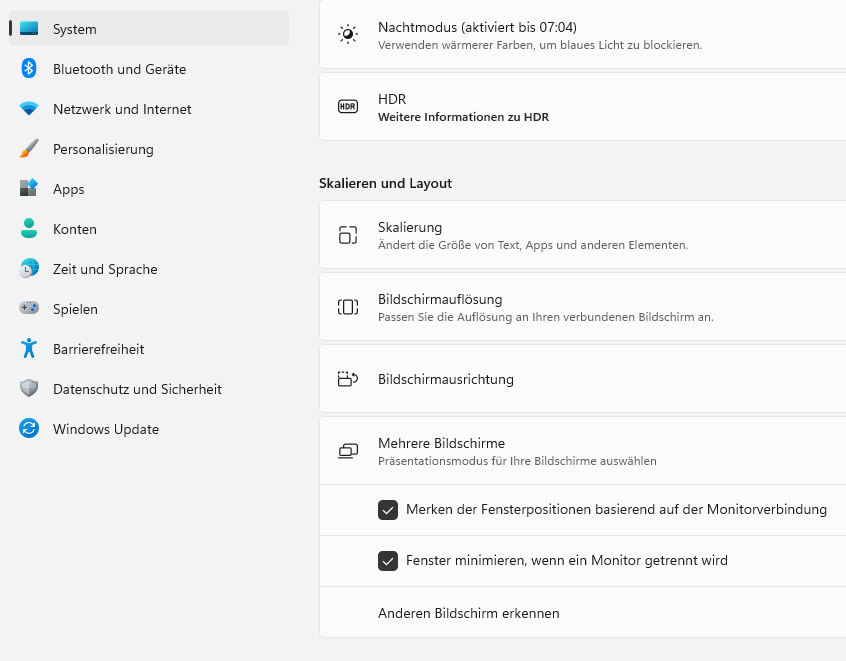Click the Bluetooth icon in sidebar
846x661 pixels.
click(29, 69)
